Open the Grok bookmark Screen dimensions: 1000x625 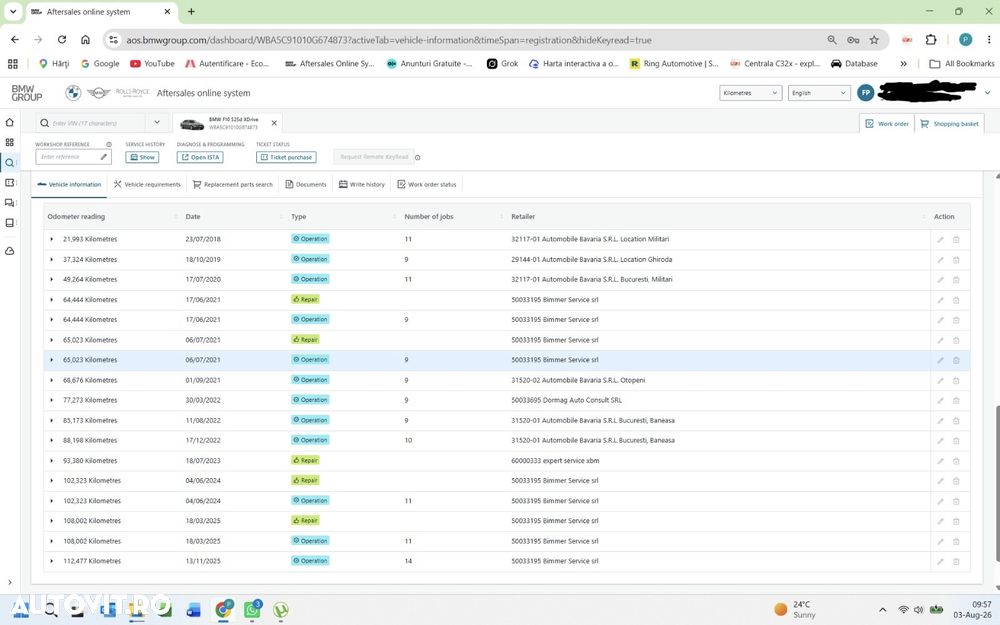point(503,64)
